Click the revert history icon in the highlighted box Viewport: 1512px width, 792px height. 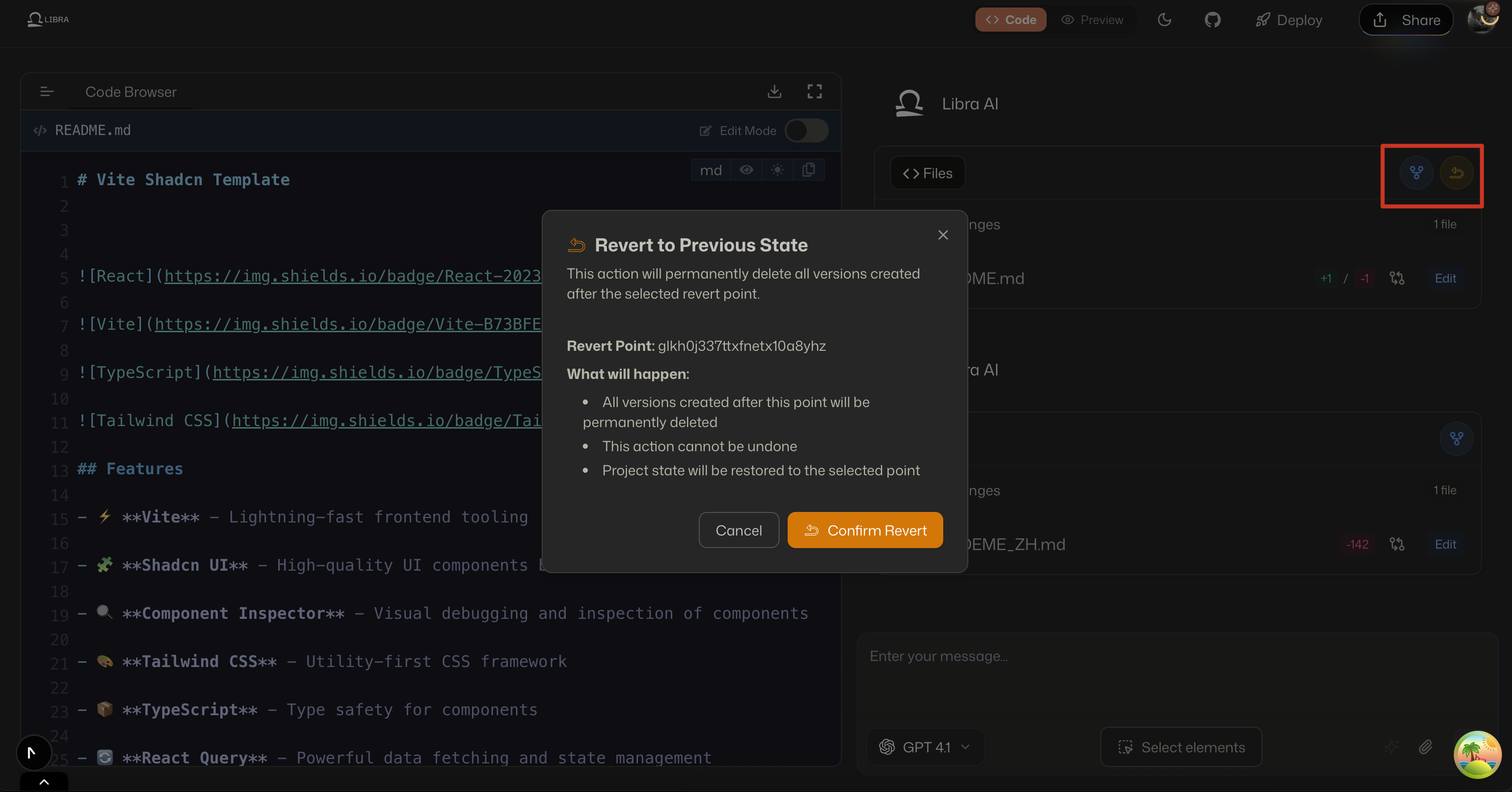[1457, 173]
